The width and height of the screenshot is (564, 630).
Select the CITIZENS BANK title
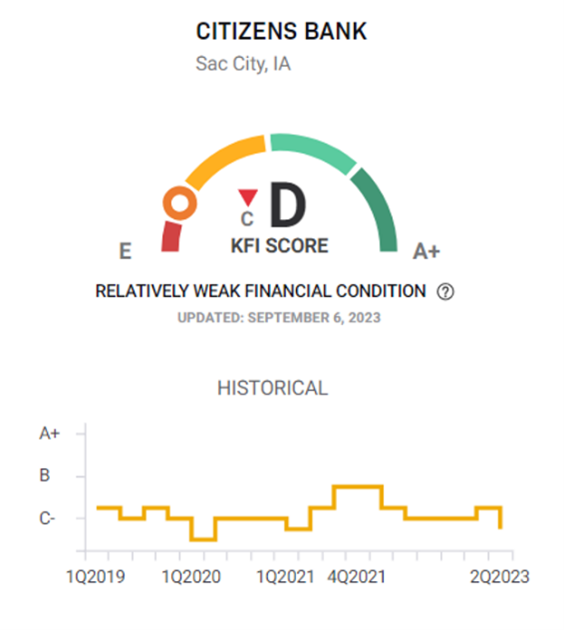tap(281, 31)
